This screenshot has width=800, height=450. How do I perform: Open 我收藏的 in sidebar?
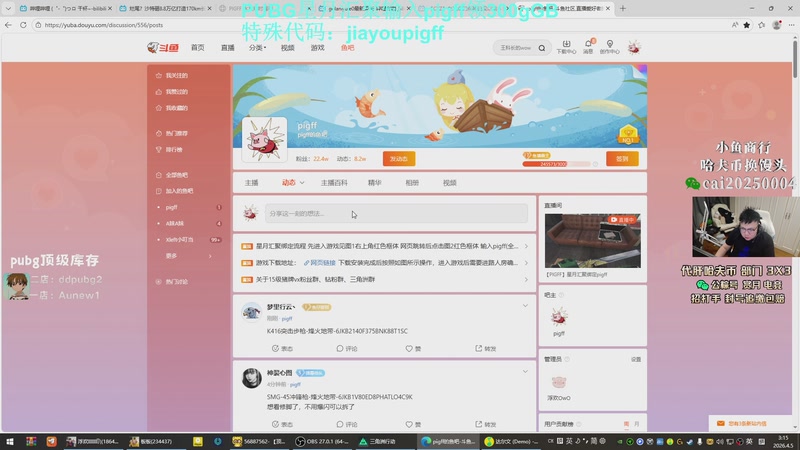point(172,108)
